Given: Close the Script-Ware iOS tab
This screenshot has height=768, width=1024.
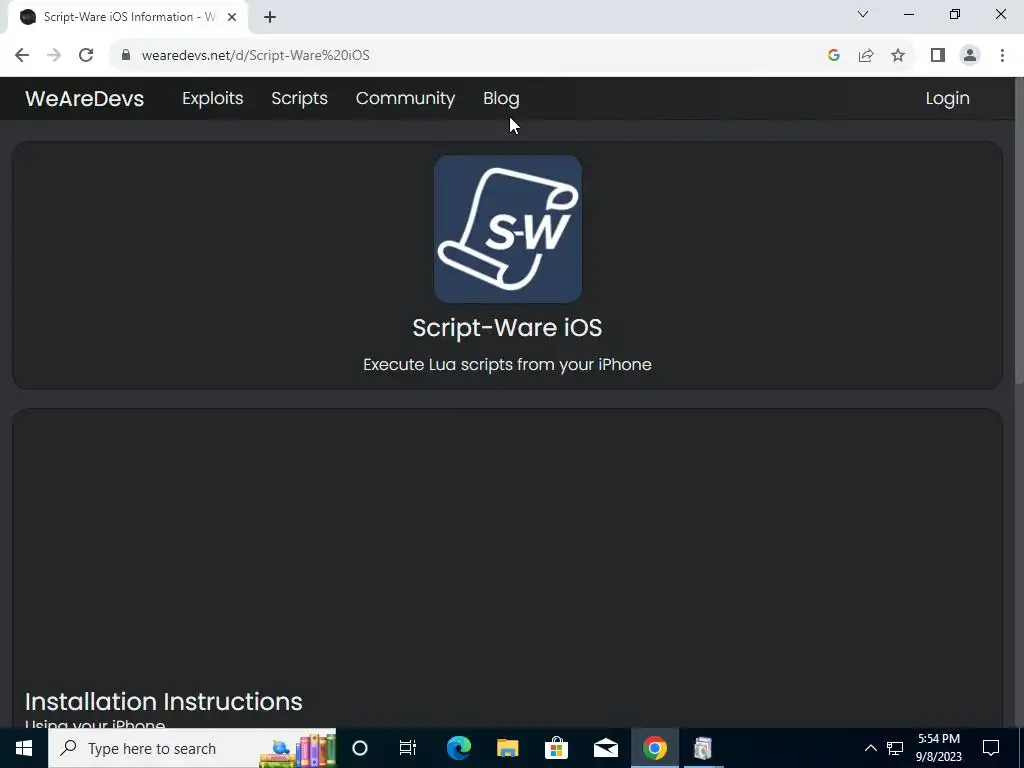Looking at the screenshot, I should pos(232,17).
